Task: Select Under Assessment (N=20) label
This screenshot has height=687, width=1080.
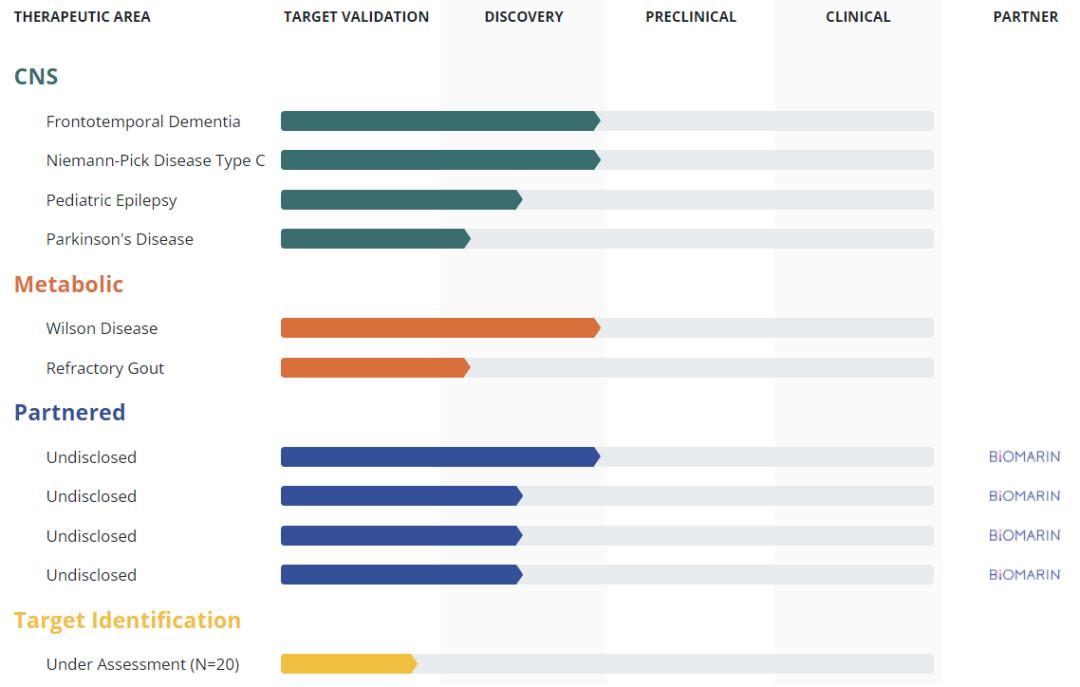Action: tap(142, 664)
